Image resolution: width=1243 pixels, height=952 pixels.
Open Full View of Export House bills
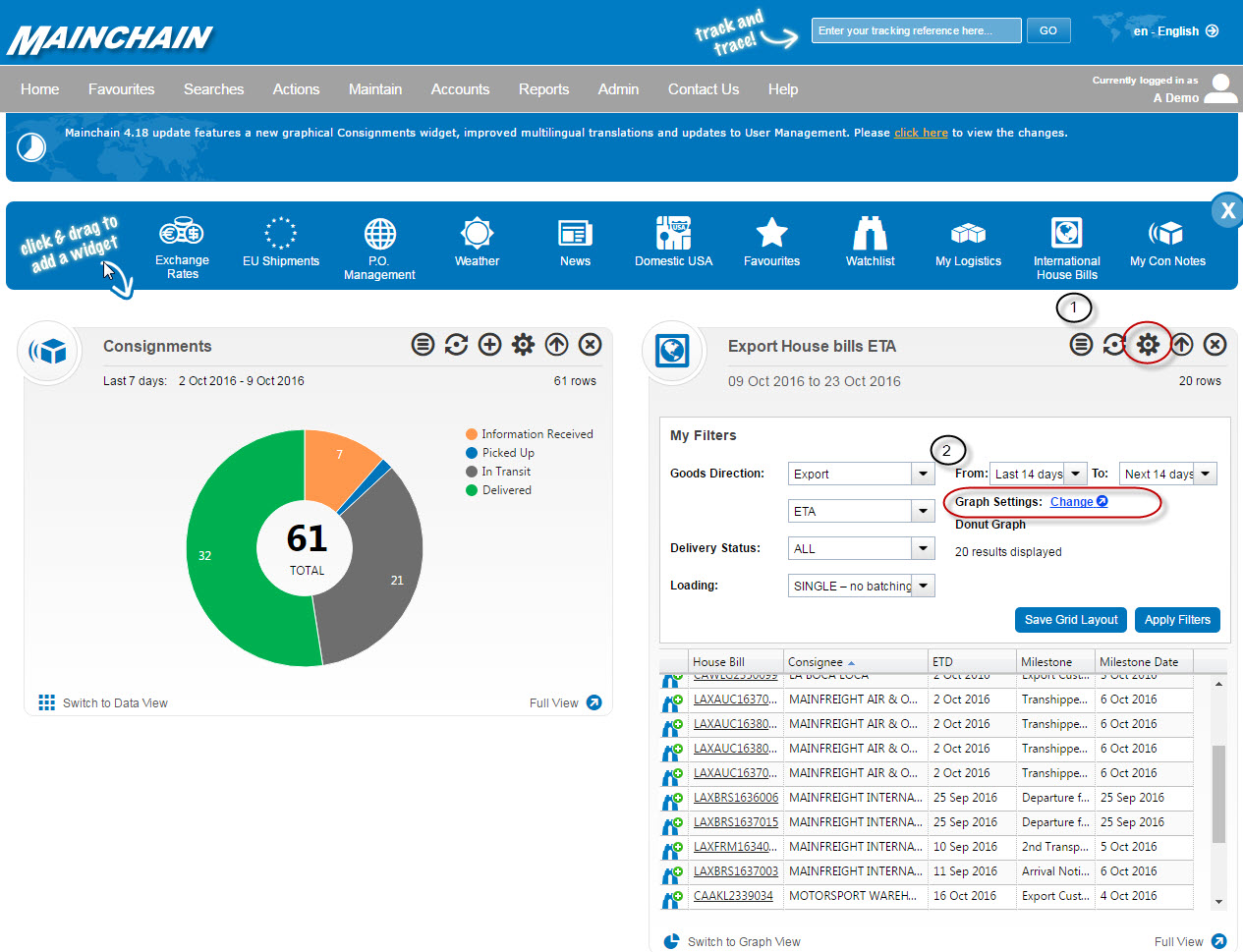(x=1190, y=941)
